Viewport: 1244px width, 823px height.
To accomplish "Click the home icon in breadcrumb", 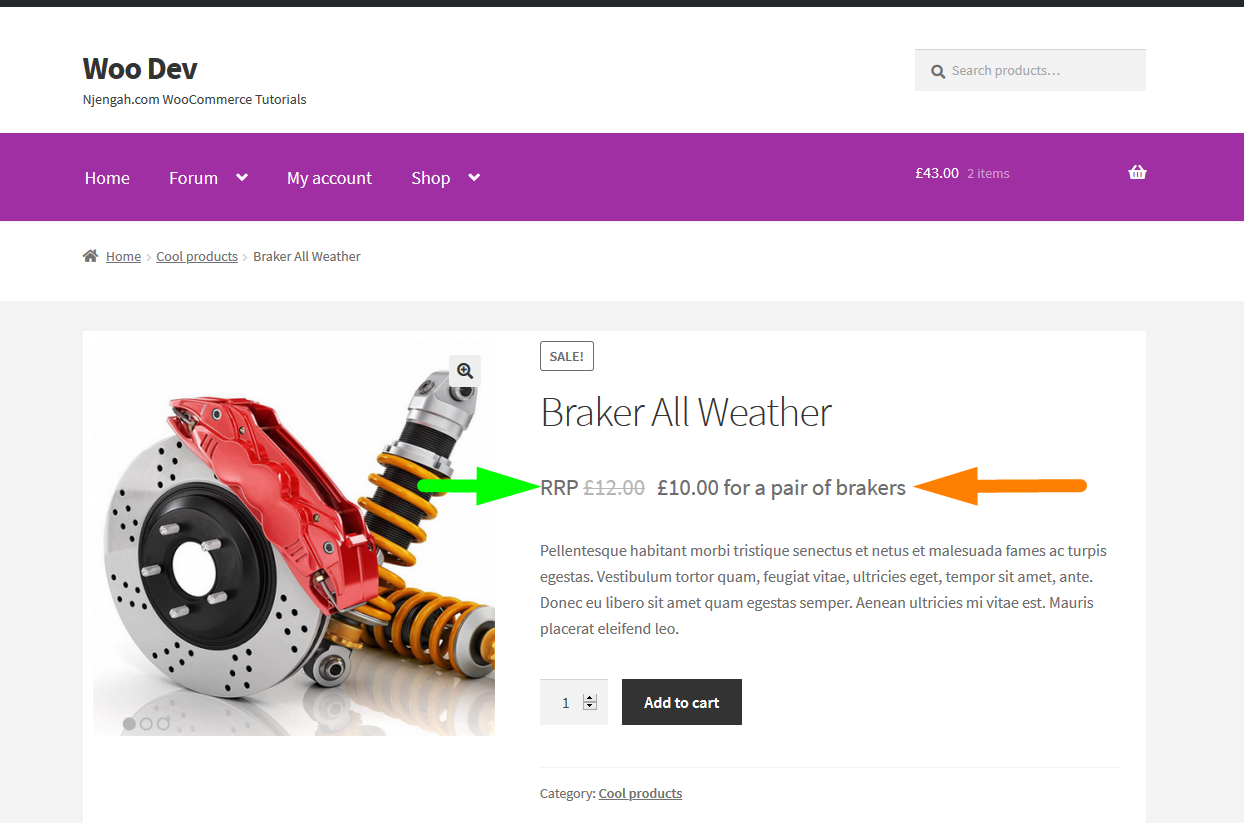I will 91,256.
